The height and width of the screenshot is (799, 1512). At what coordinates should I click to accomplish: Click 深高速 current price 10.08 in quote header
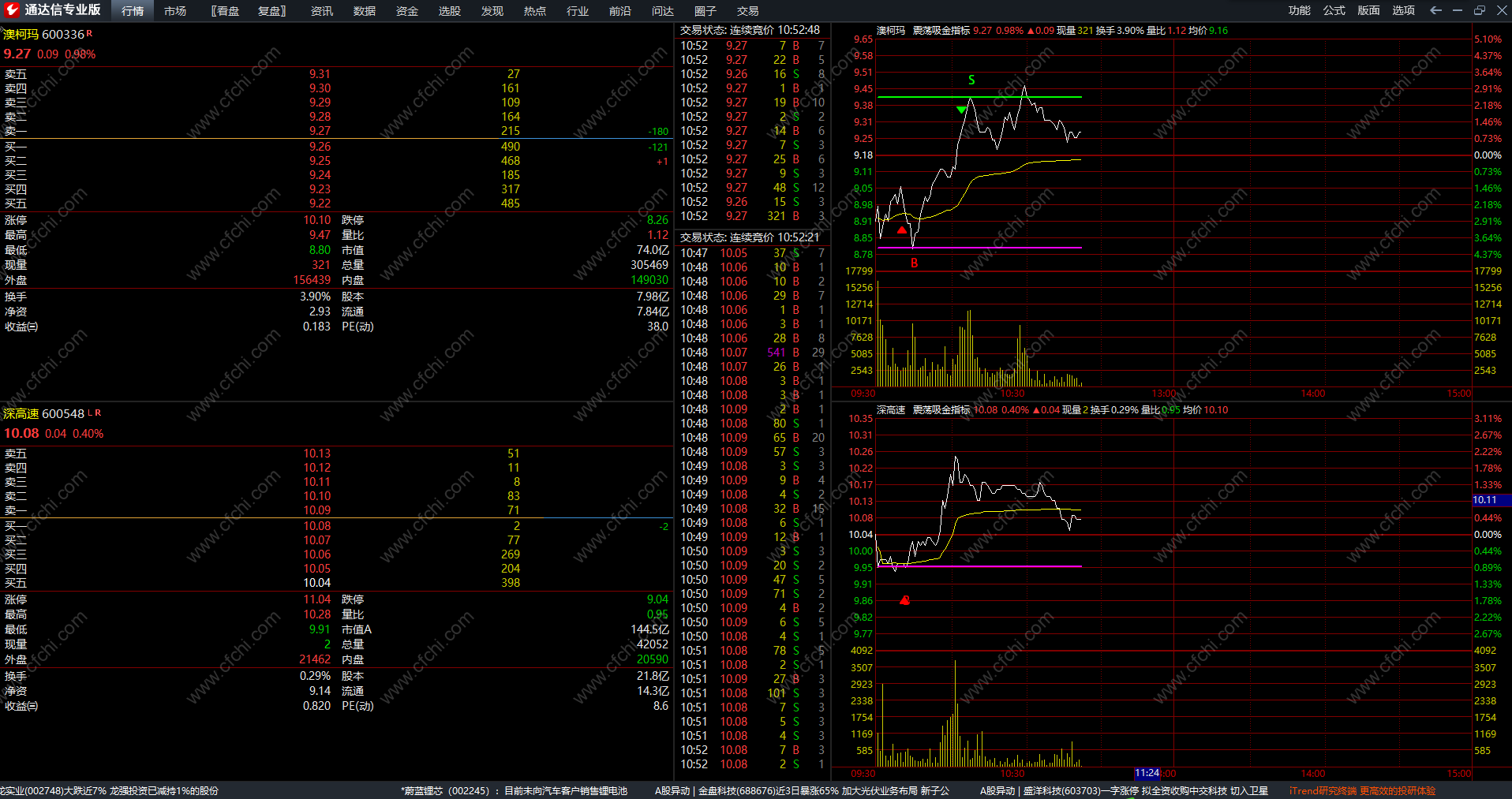pyautogui.click(x=21, y=433)
